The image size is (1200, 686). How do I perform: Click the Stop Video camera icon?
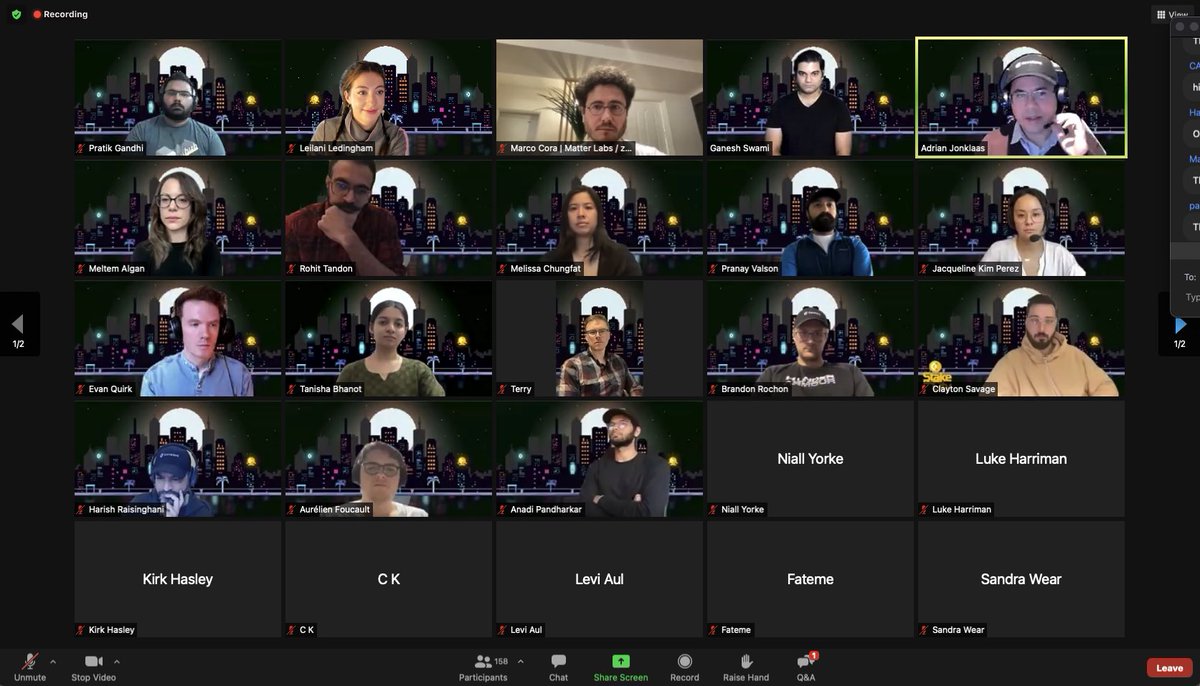[x=94, y=661]
